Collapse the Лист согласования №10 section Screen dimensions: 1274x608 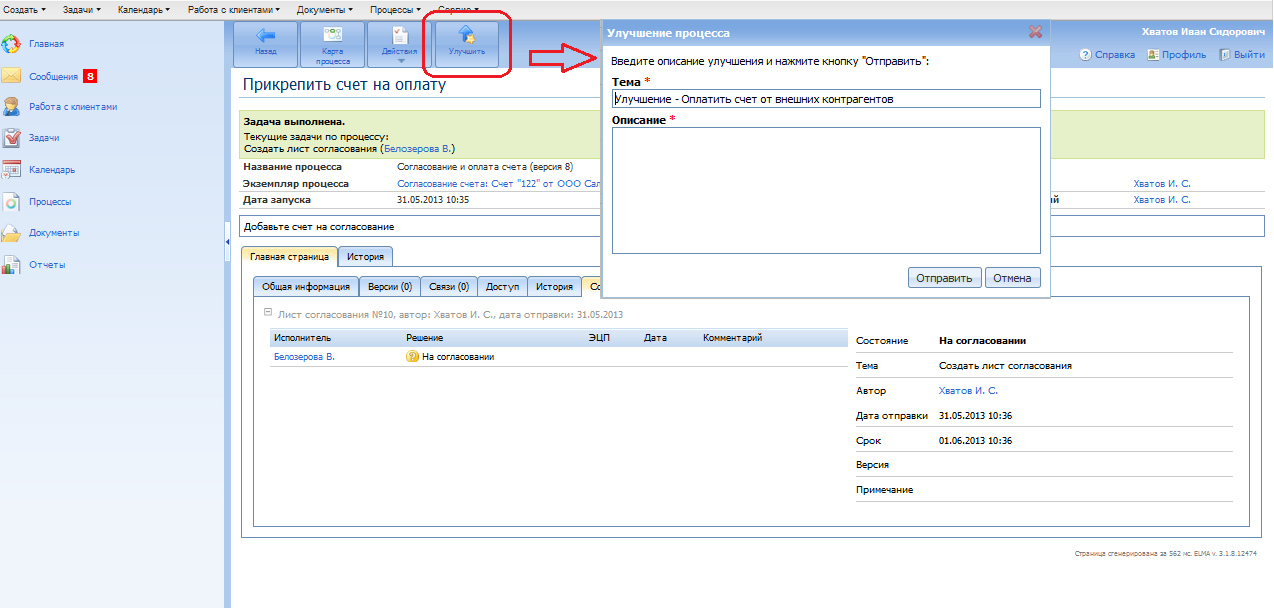click(x=268, y=313)
